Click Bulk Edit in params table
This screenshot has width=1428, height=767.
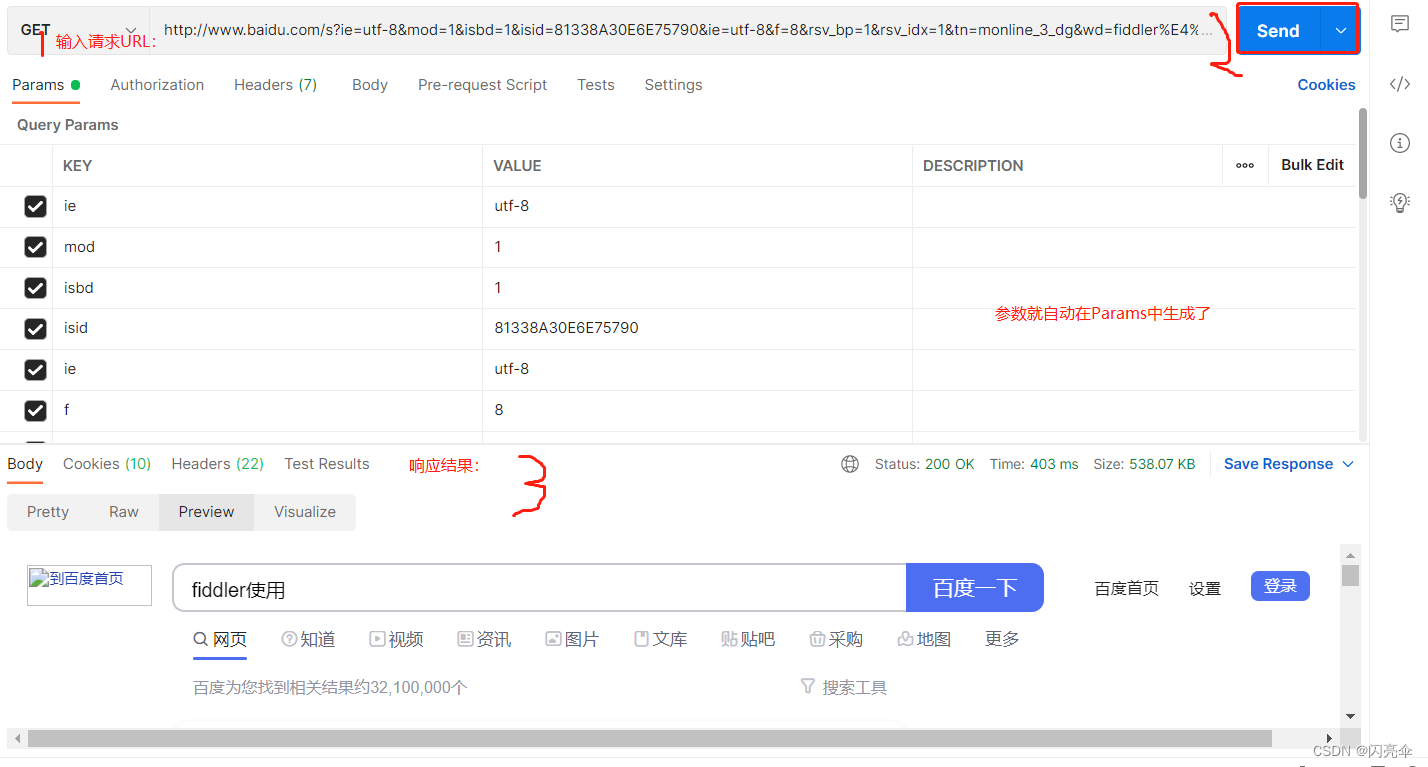1312,165
